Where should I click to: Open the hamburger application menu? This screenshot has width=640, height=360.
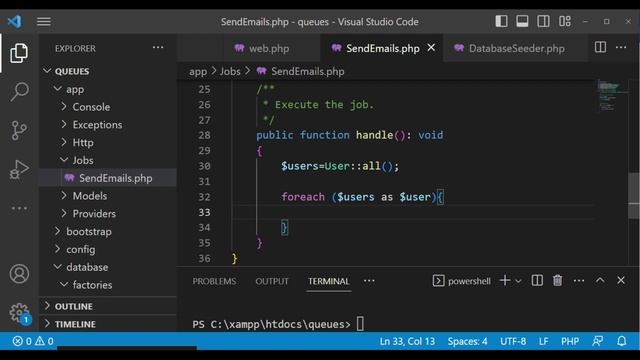(x=44, y=21)
